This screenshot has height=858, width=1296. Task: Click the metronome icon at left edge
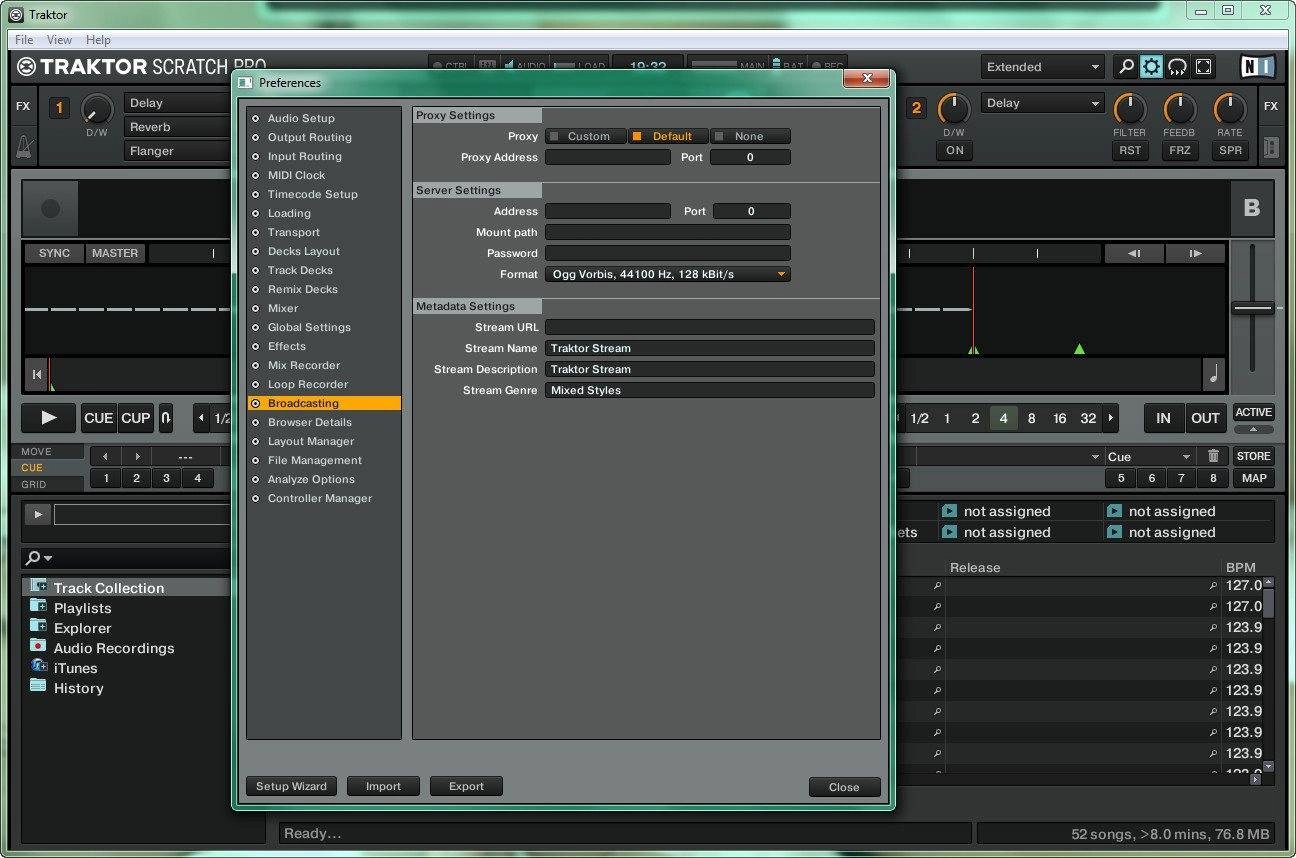24,147
